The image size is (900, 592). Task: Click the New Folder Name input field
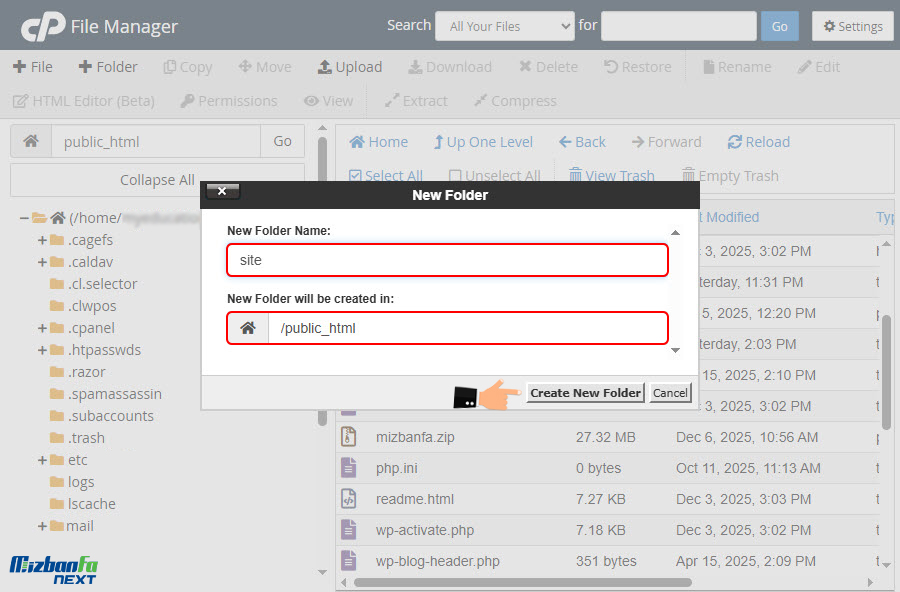pyautogui.click(x=447, y=260)
